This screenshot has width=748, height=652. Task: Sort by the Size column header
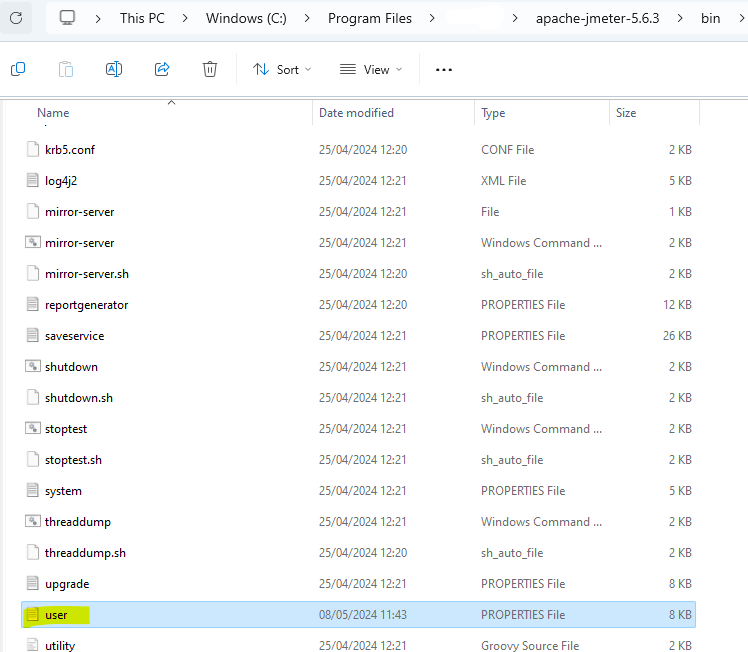[626, 113]
